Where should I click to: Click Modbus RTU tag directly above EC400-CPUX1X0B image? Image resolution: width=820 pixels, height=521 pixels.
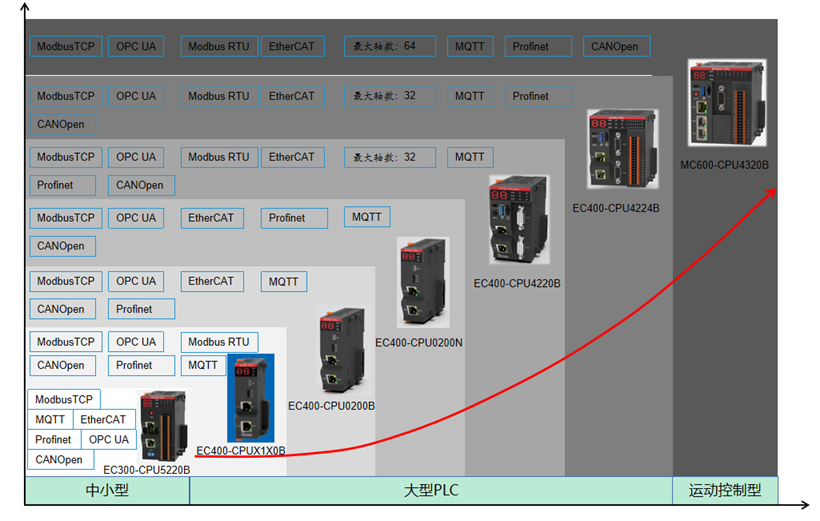[220, 342]
